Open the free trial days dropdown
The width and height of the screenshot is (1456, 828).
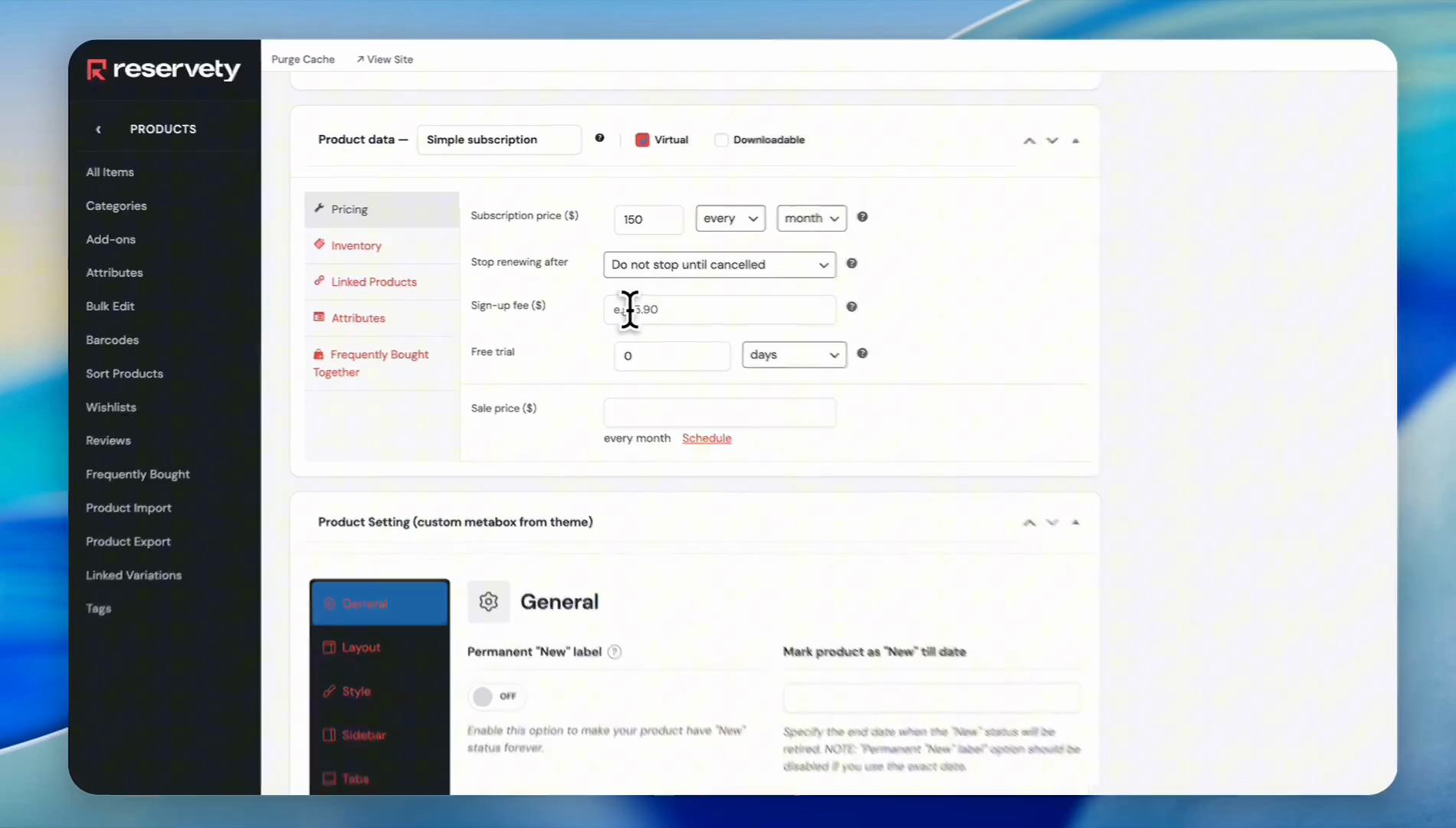point(793,356)
